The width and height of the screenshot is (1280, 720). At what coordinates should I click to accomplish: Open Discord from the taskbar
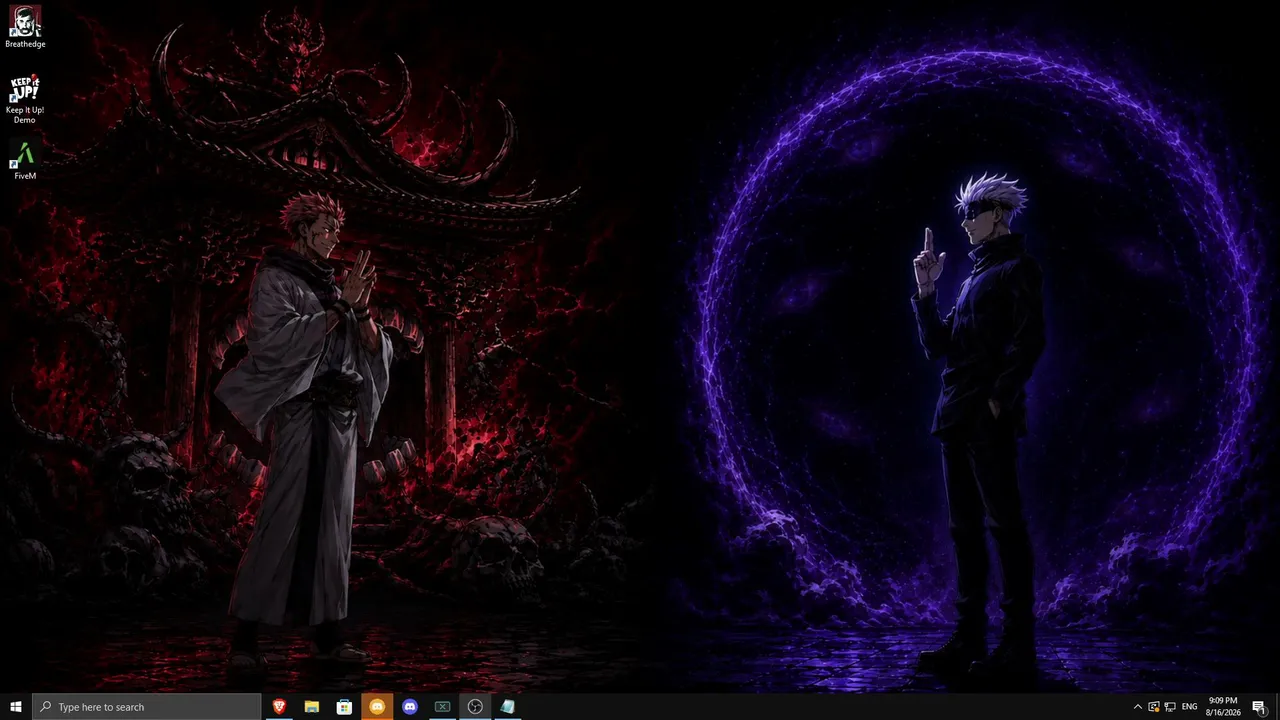click(410, 707)
